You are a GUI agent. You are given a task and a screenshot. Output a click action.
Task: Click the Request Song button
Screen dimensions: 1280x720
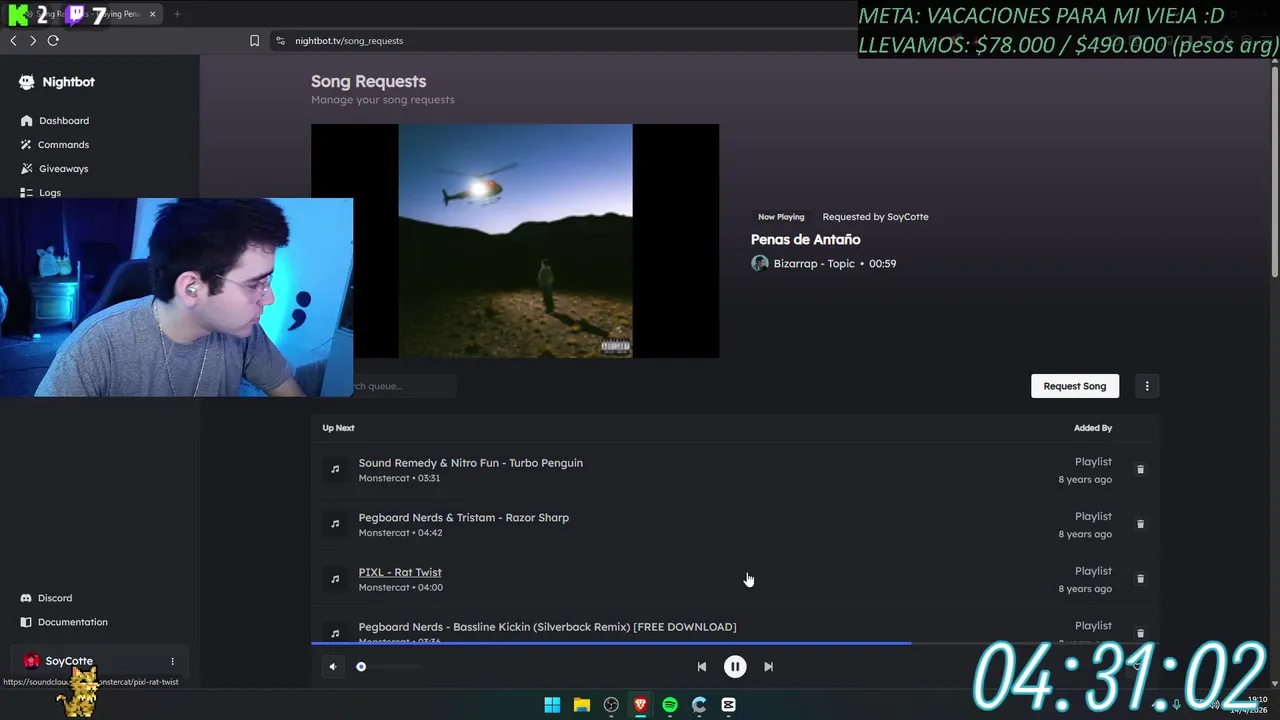(1075, 386)
